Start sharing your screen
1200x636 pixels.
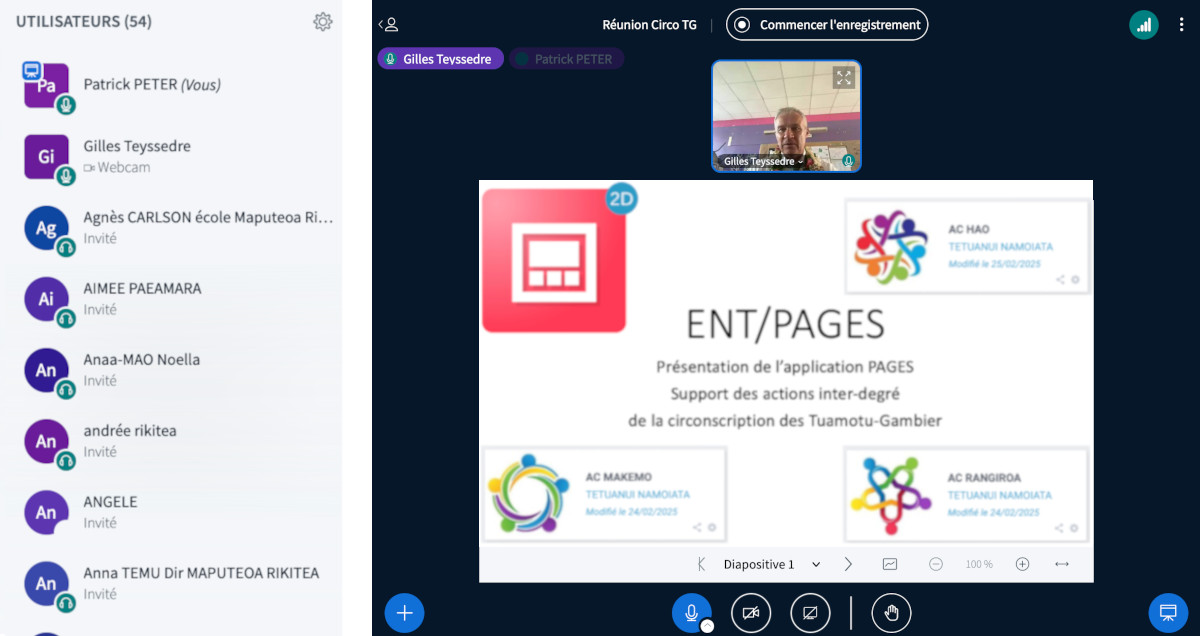(x=811, y=613)
